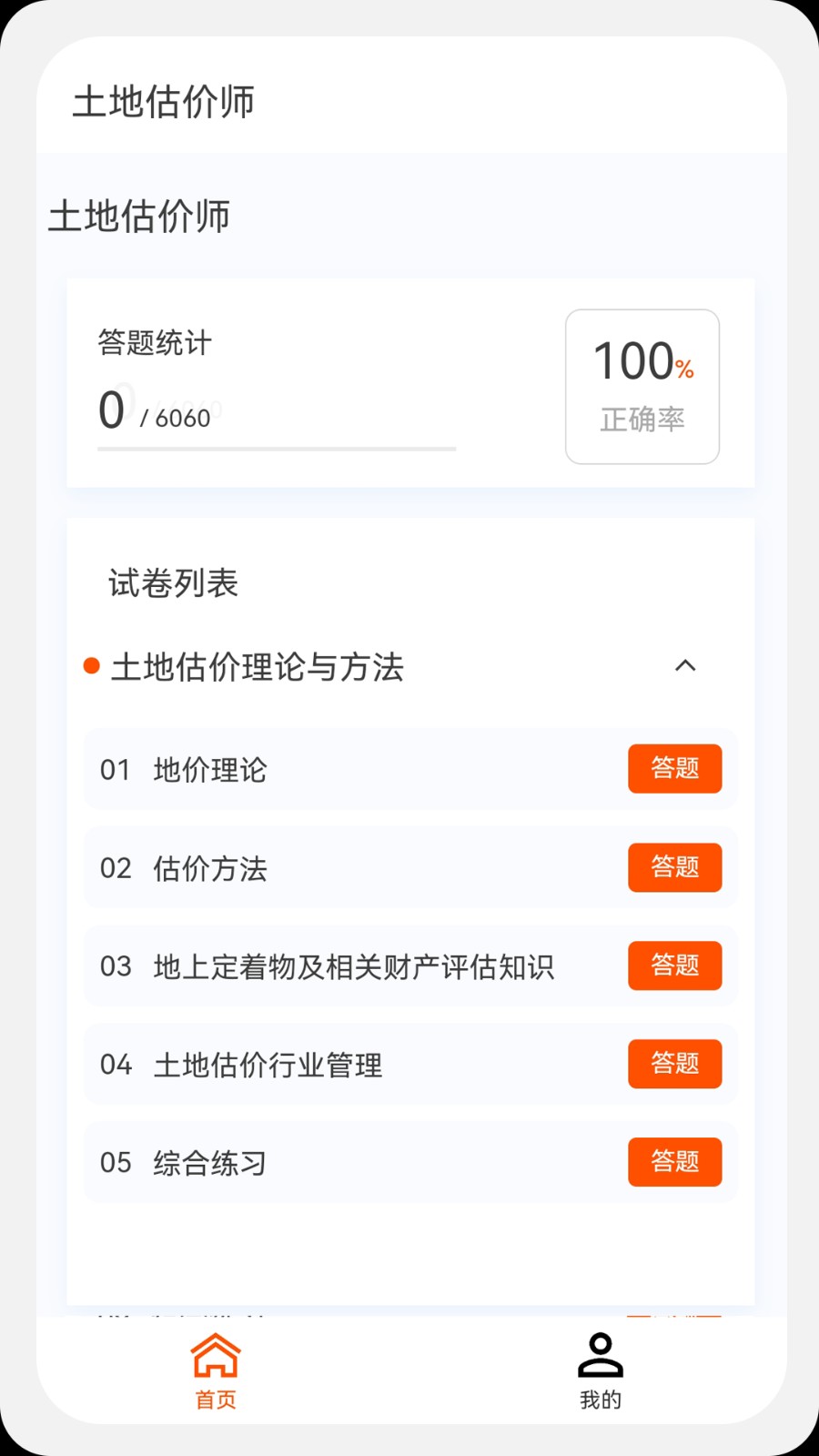The image size is (819, 1456).
Task: Open the 100% 正确率 accuracy card
Action: coord(642,387)
